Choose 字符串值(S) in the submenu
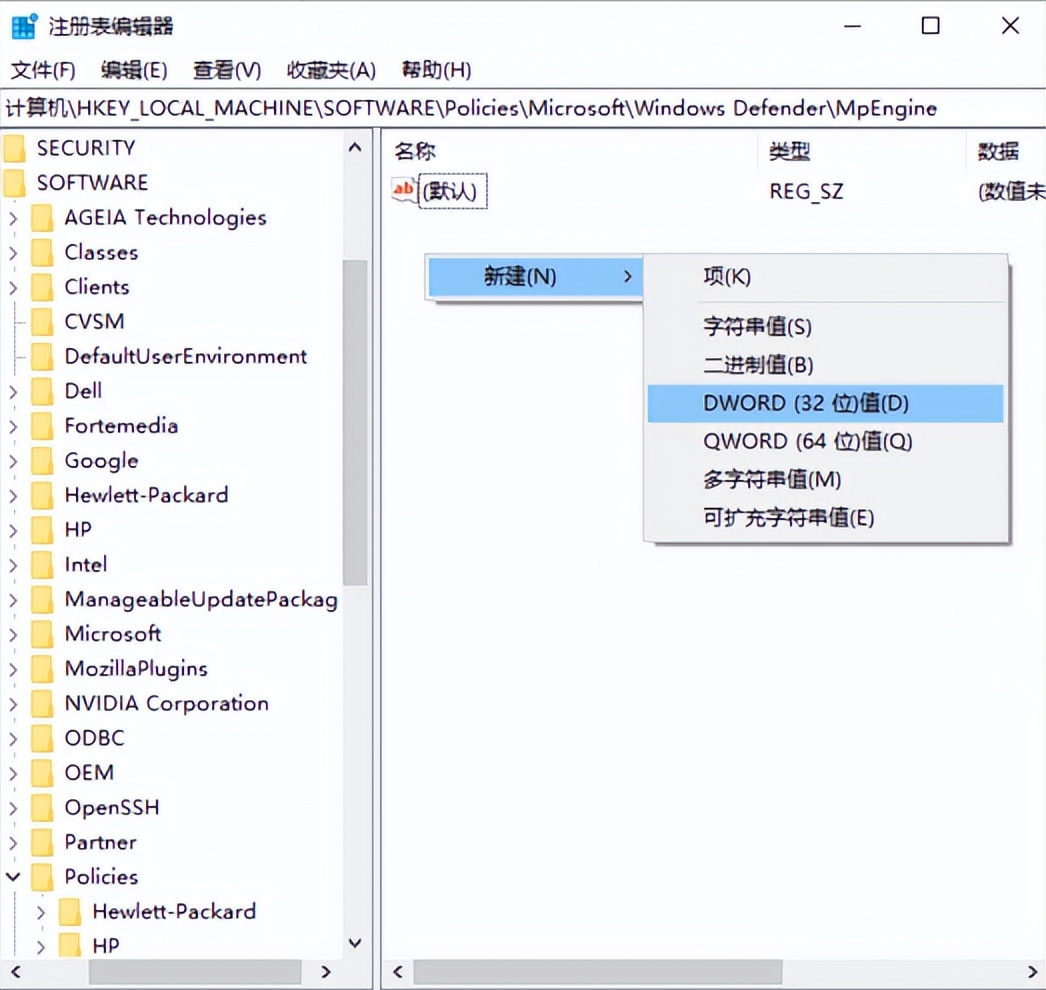The height and width of the screenshot is (990, 1046). (825, 326)
